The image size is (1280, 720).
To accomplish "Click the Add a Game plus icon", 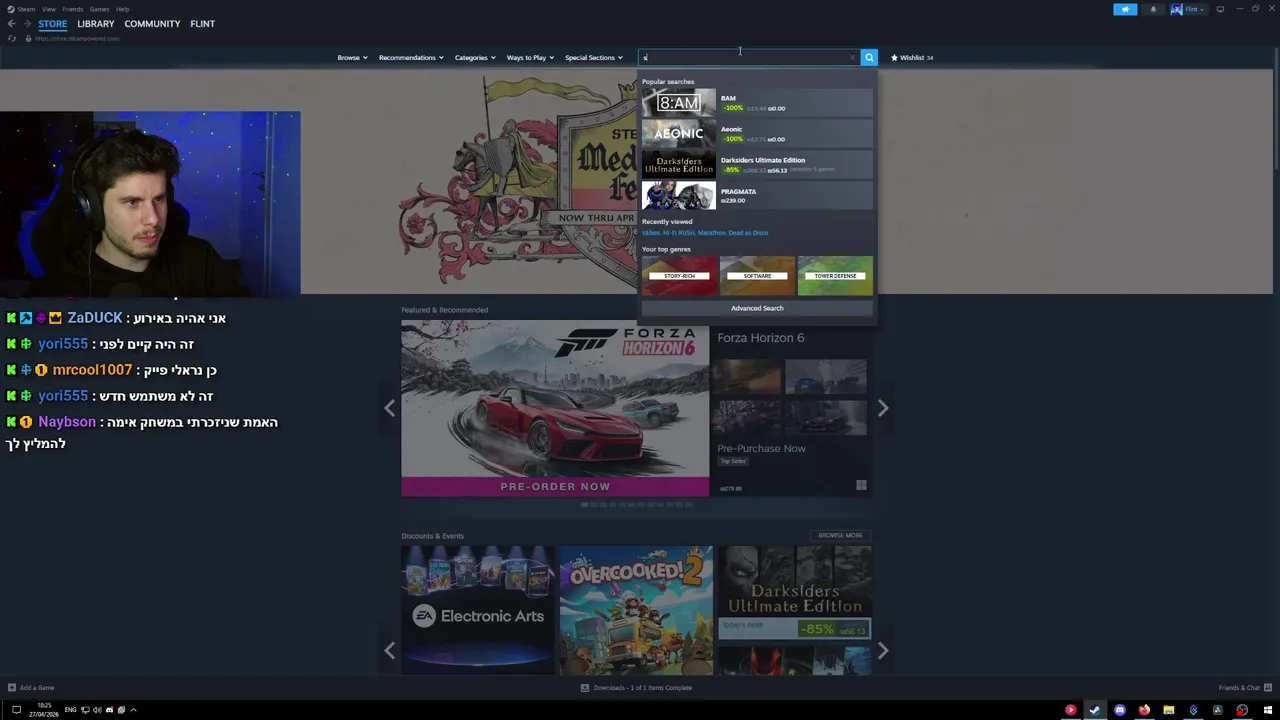I will [x=11, y=687].
